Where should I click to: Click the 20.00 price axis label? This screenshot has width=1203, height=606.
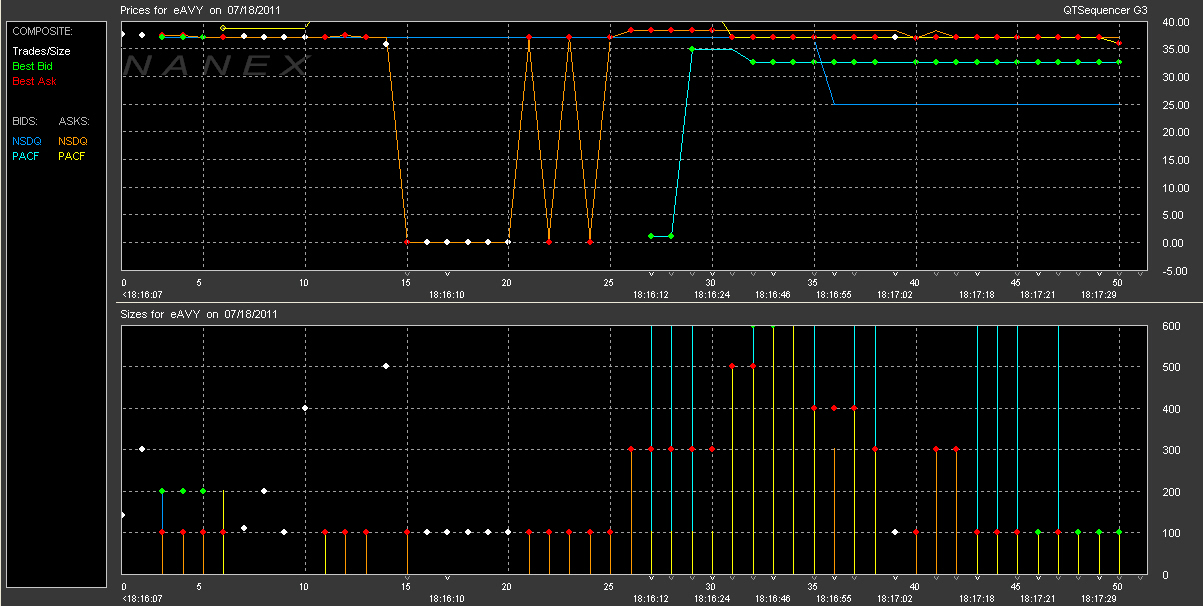[1174, 132]
